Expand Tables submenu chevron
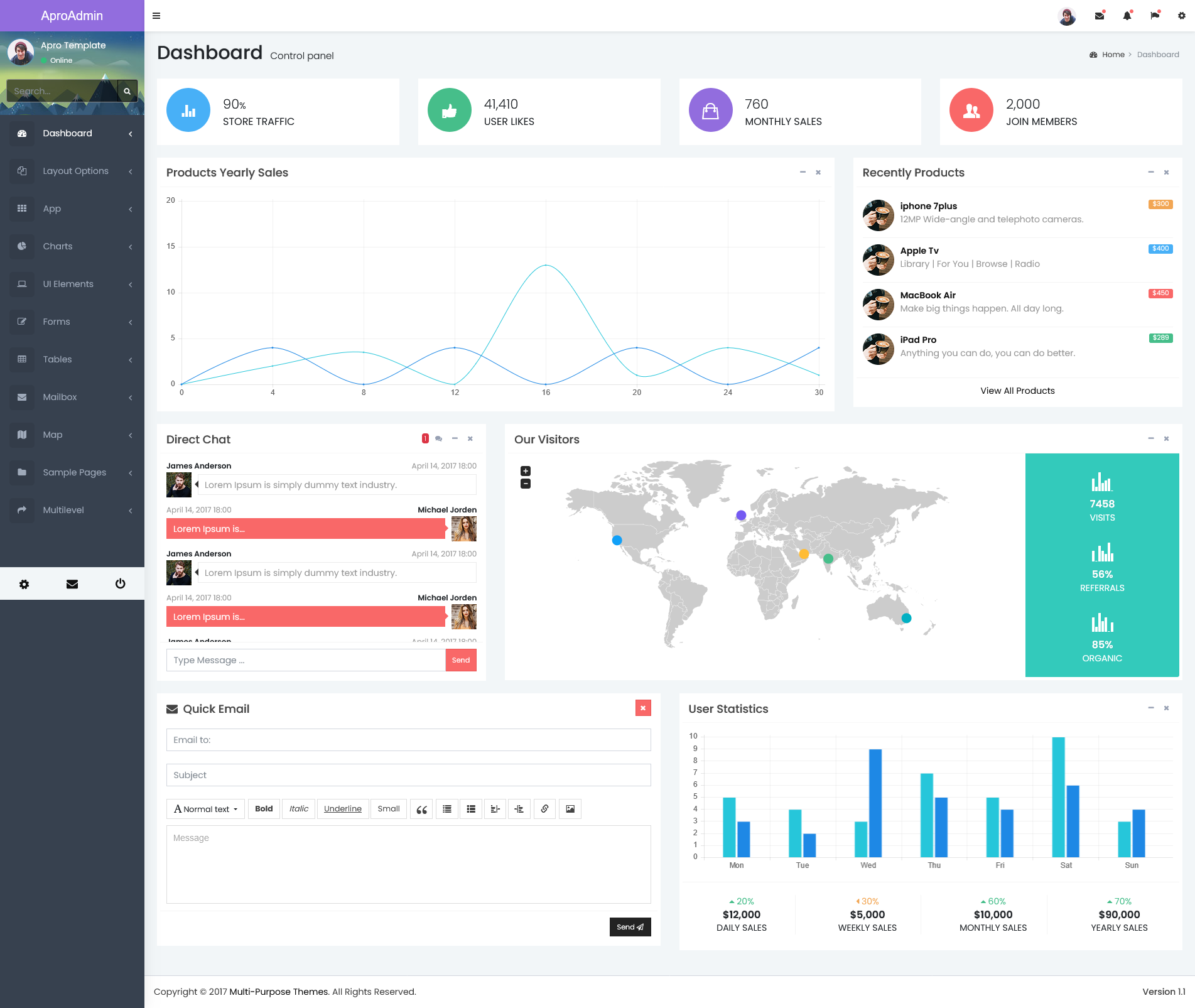Viewport: 1195px width, 1008px height. click(x=130, y=360)
